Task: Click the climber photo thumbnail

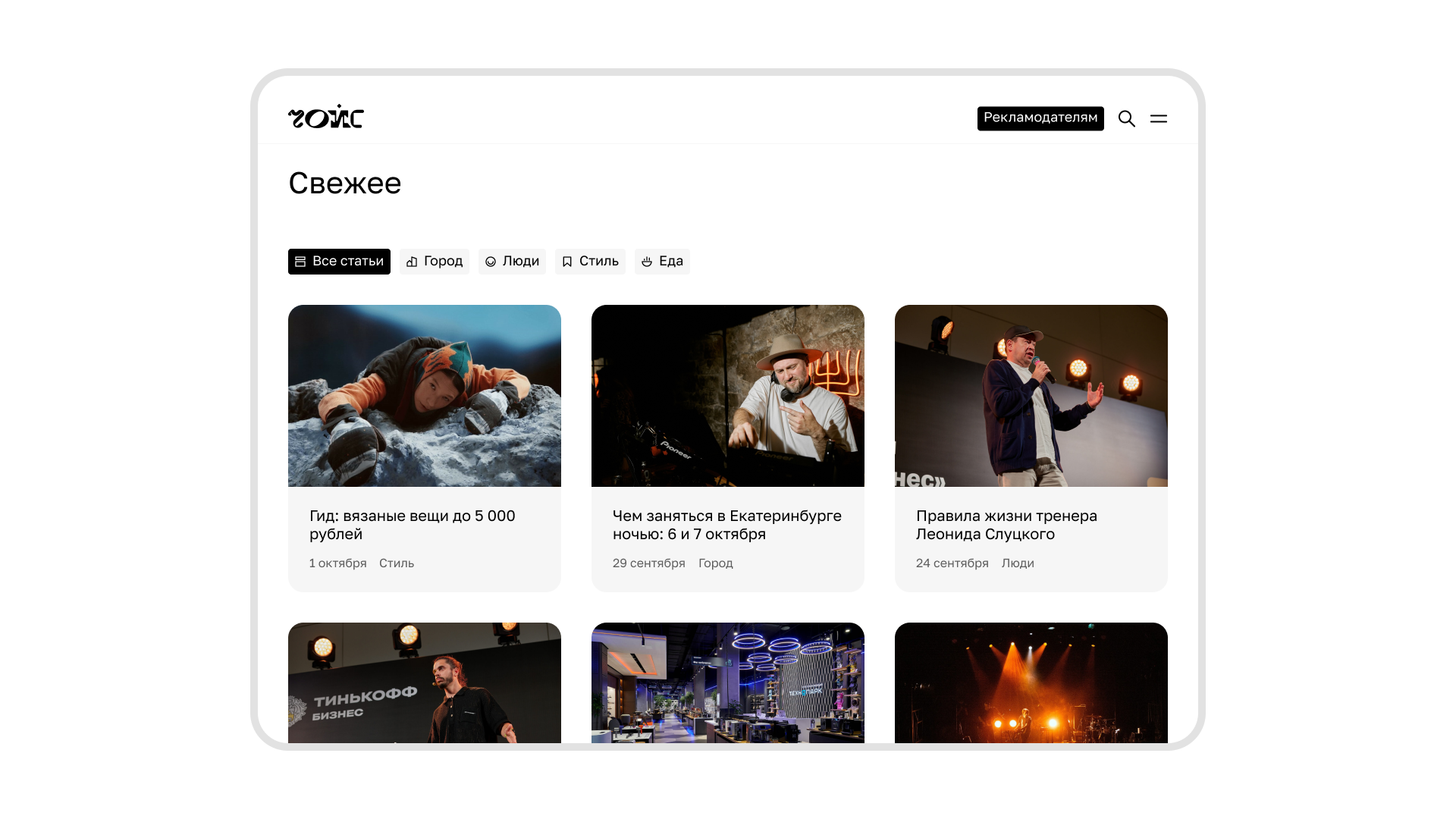Action: [x=425, y=396]
